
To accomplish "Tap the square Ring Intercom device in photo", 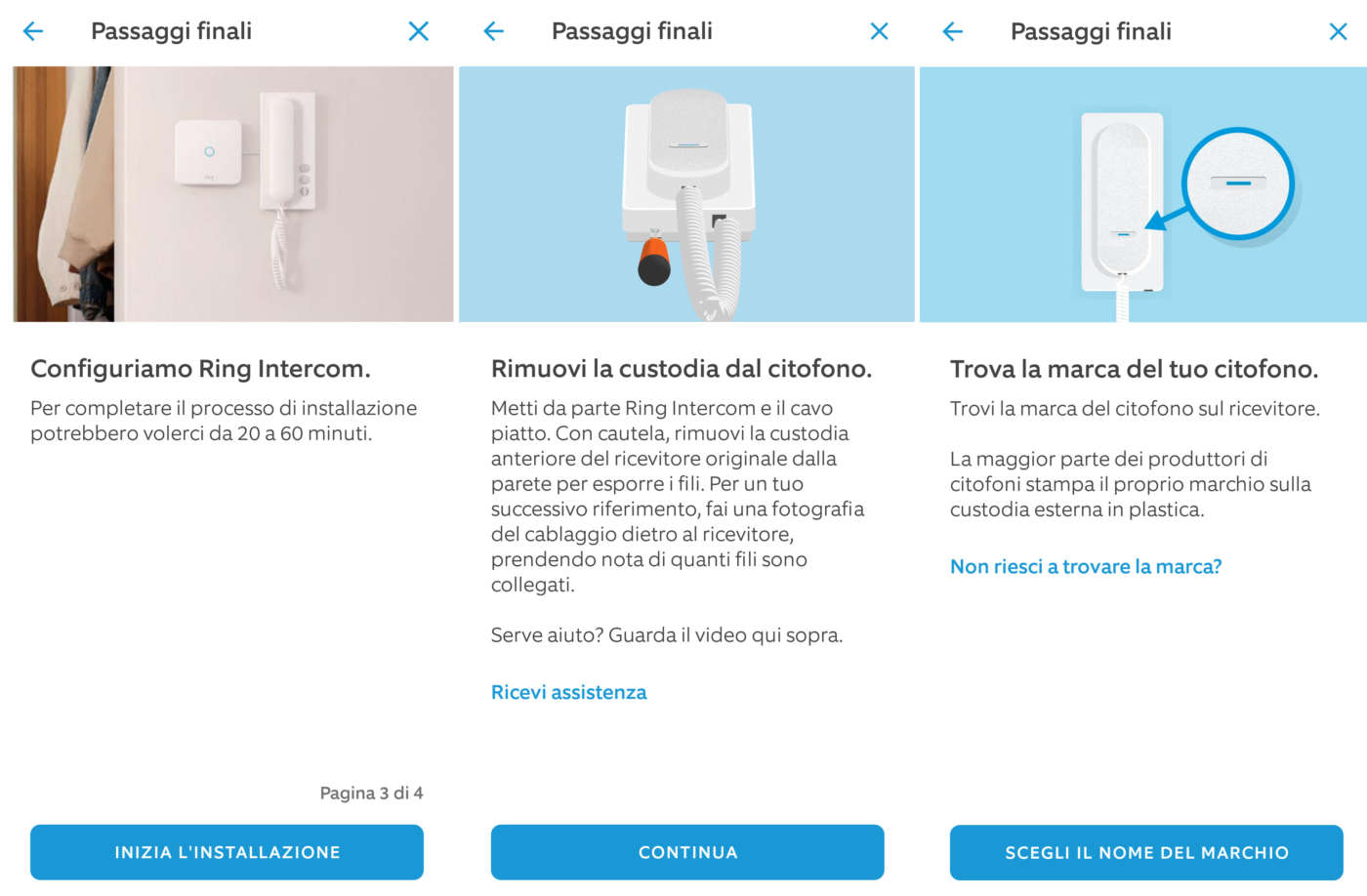I will point(208,152).
